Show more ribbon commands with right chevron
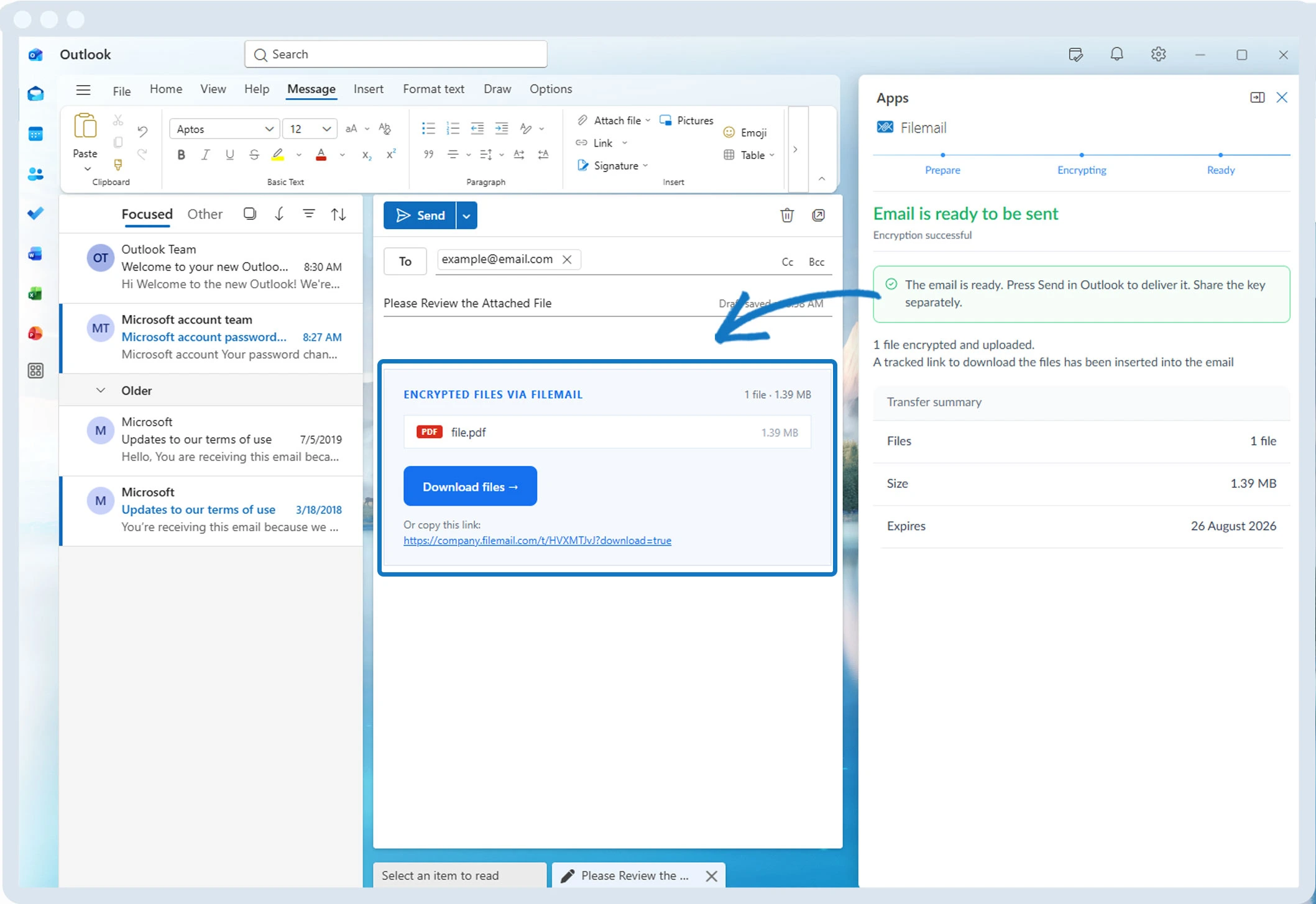 click(795, 149)
